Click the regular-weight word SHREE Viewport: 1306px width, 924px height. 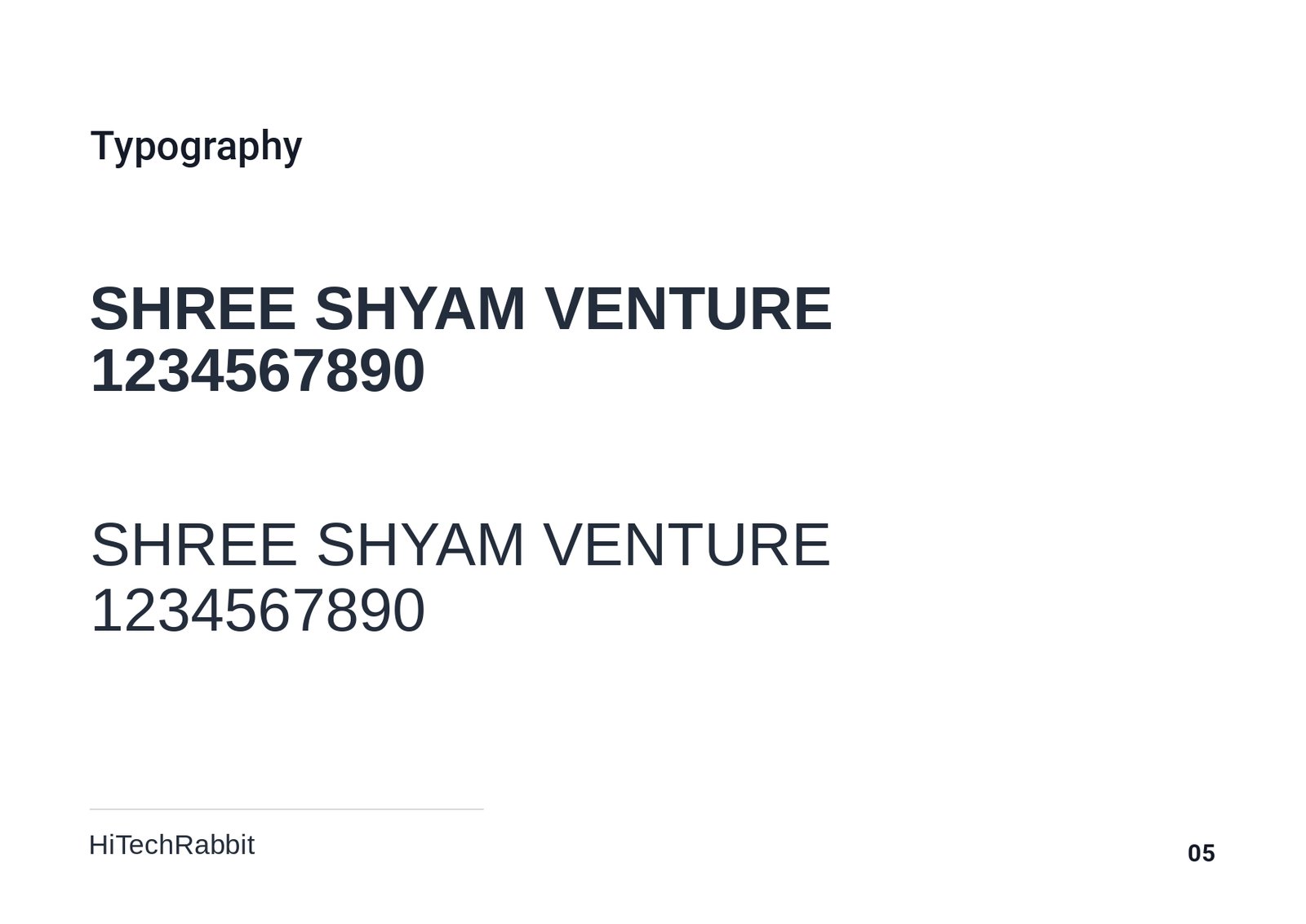(193, 544)
